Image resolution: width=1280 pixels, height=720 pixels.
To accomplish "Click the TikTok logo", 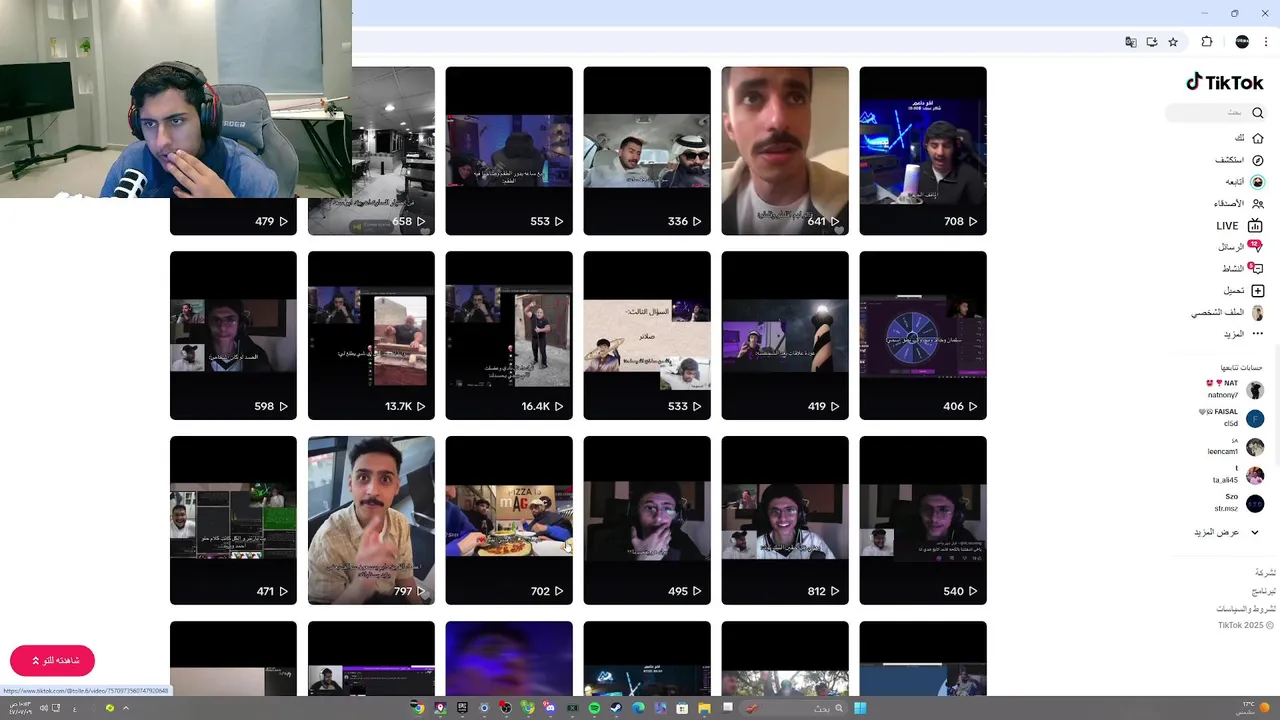I will [x=1225, y=83].
